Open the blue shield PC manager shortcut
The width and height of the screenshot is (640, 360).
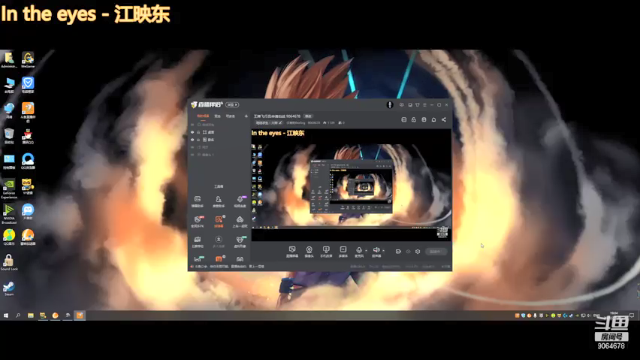click(x=28, y=85)
